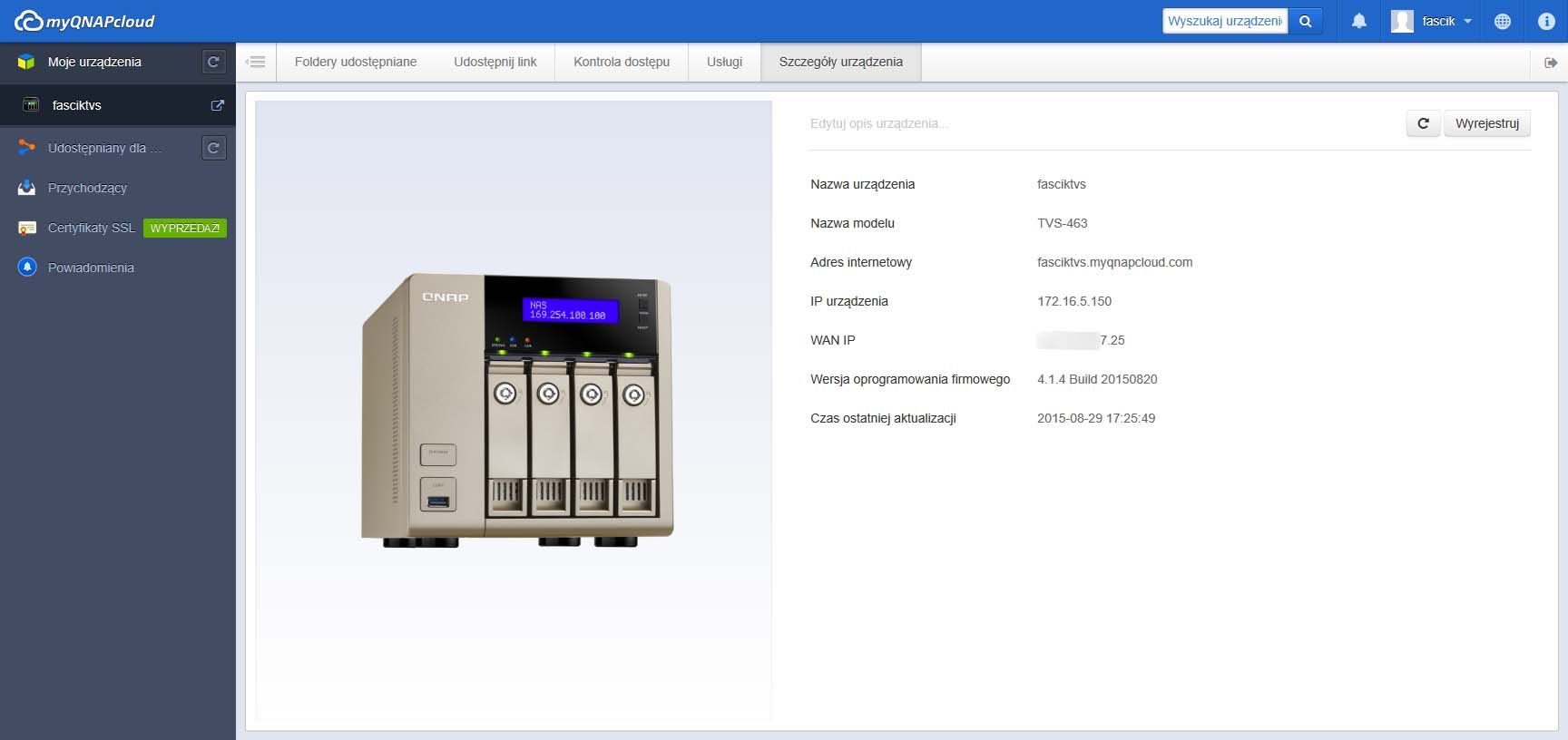Open Moje urządzenia in sidebar
The height and width of the screenshot is (740, 1568).
coord(94,62)
